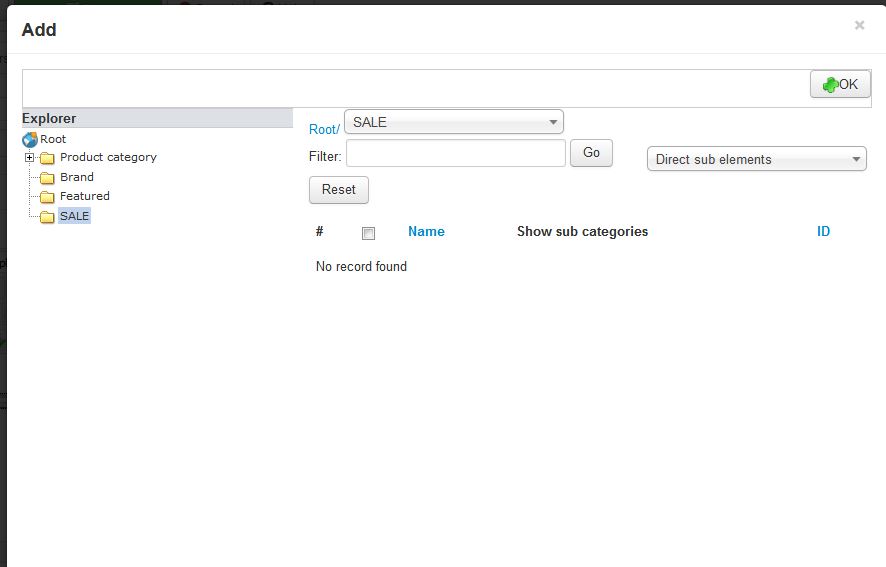The height and width of the screenshot is (567, 886).
Task: Open the Root/ breadcrumb link
Action: coord(324,129)
